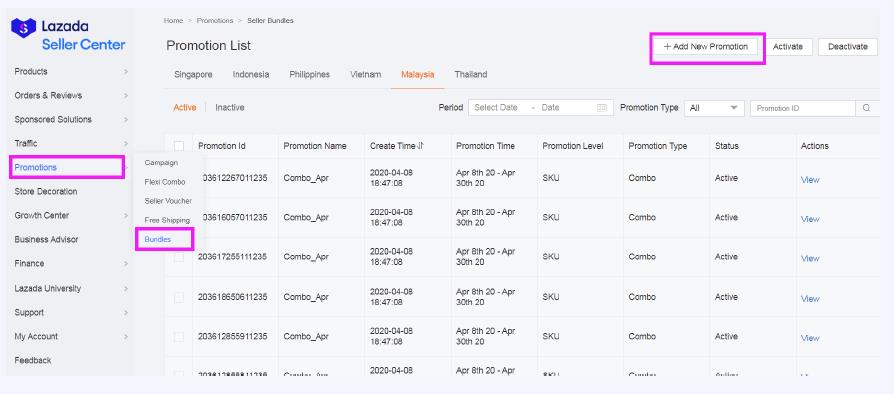Check the box for promotion 203617255111235

click(179, 257)
